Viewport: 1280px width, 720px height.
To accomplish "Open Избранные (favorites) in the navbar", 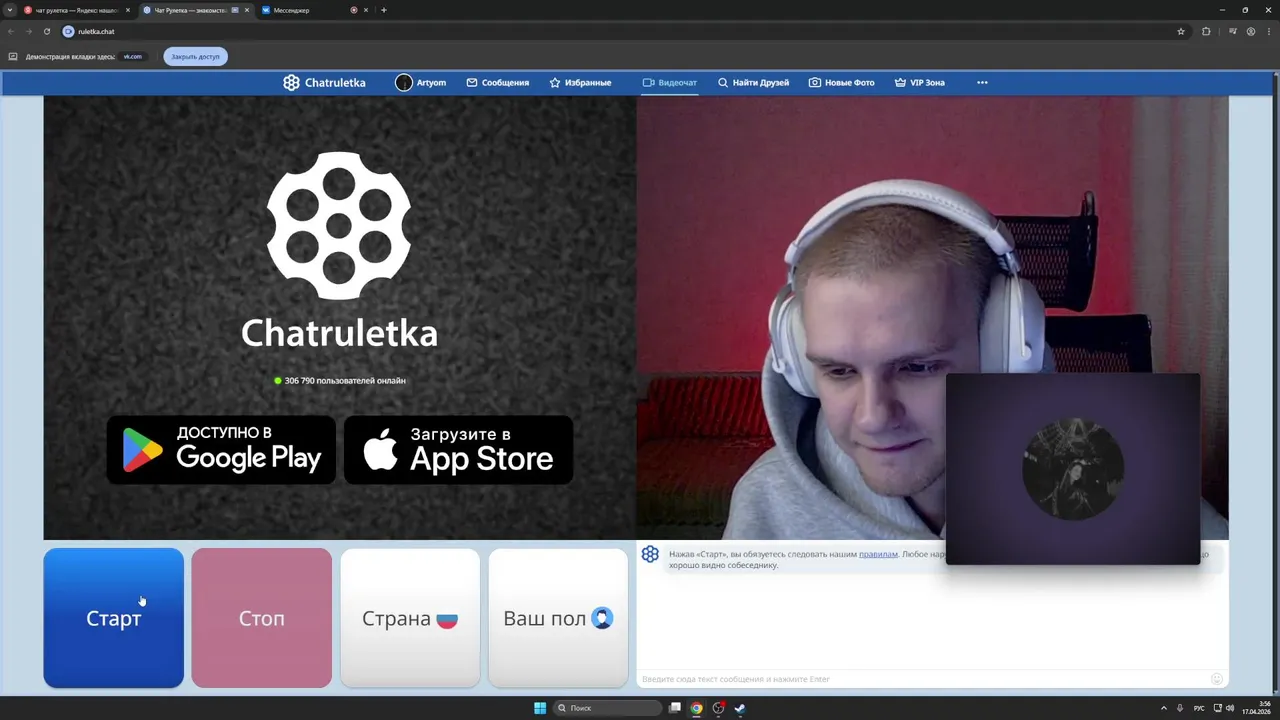I will 580,82.
